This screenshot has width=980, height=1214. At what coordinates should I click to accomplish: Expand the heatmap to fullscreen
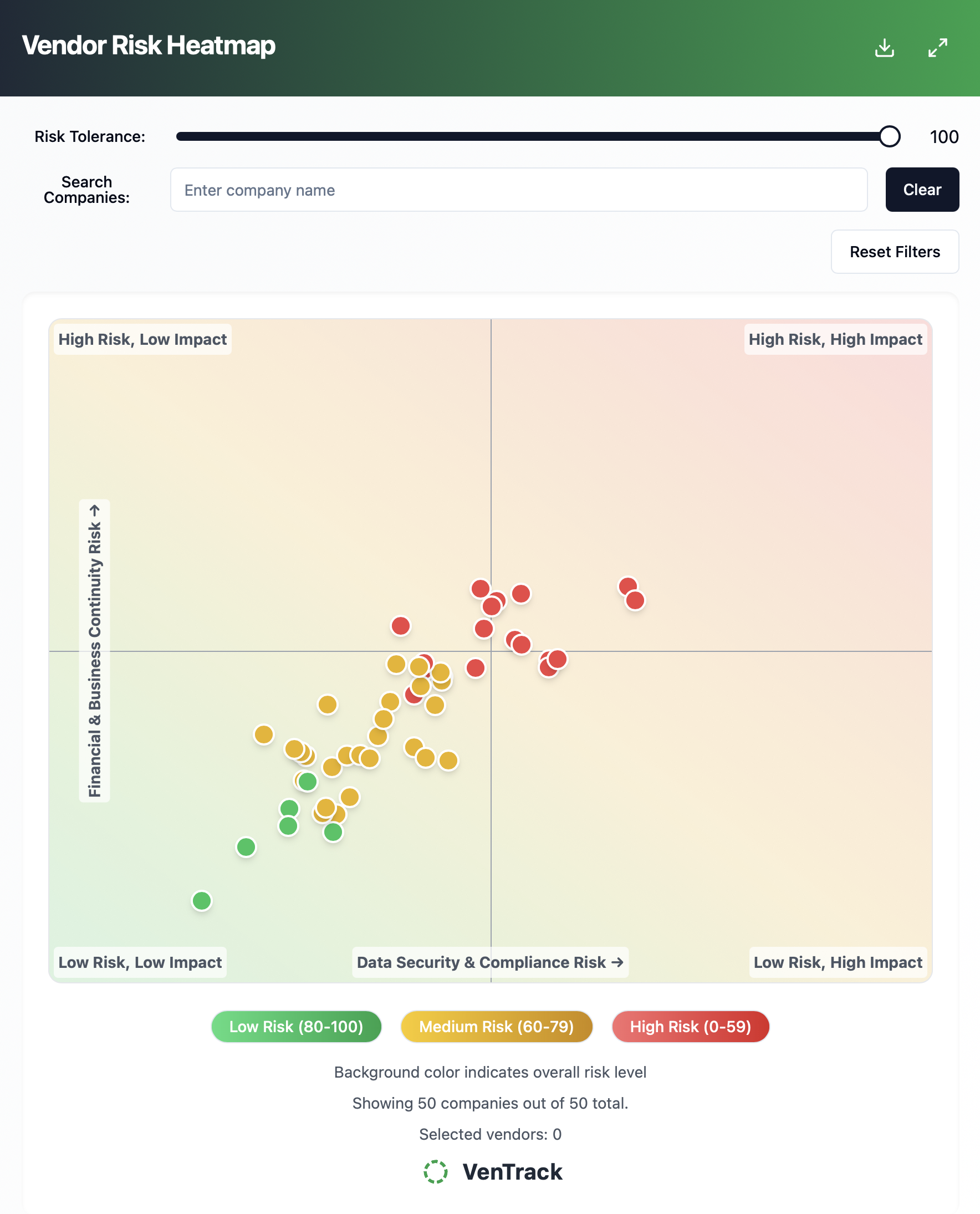coord(938,48)
